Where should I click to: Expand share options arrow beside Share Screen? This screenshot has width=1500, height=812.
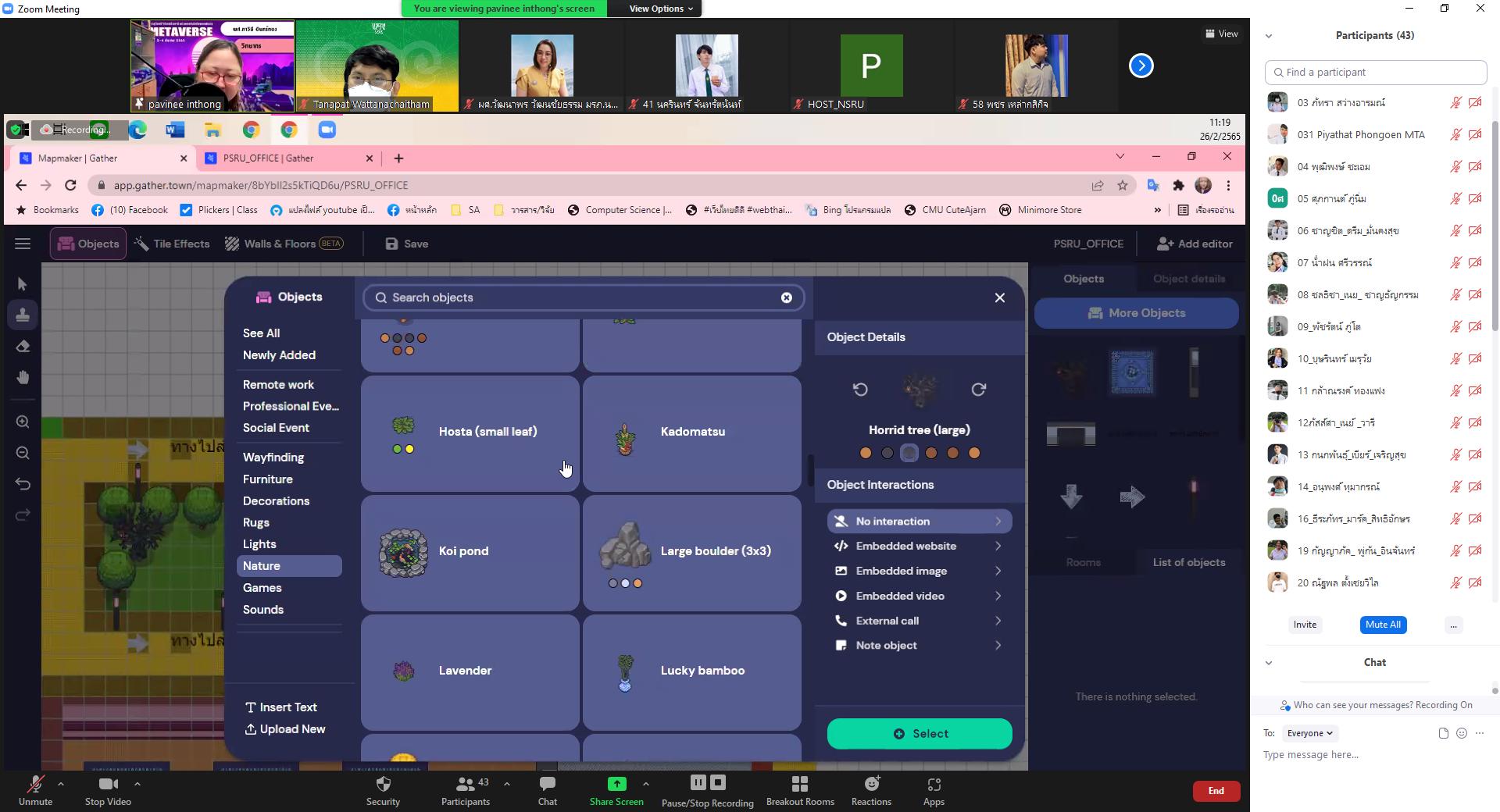(645, 783)
